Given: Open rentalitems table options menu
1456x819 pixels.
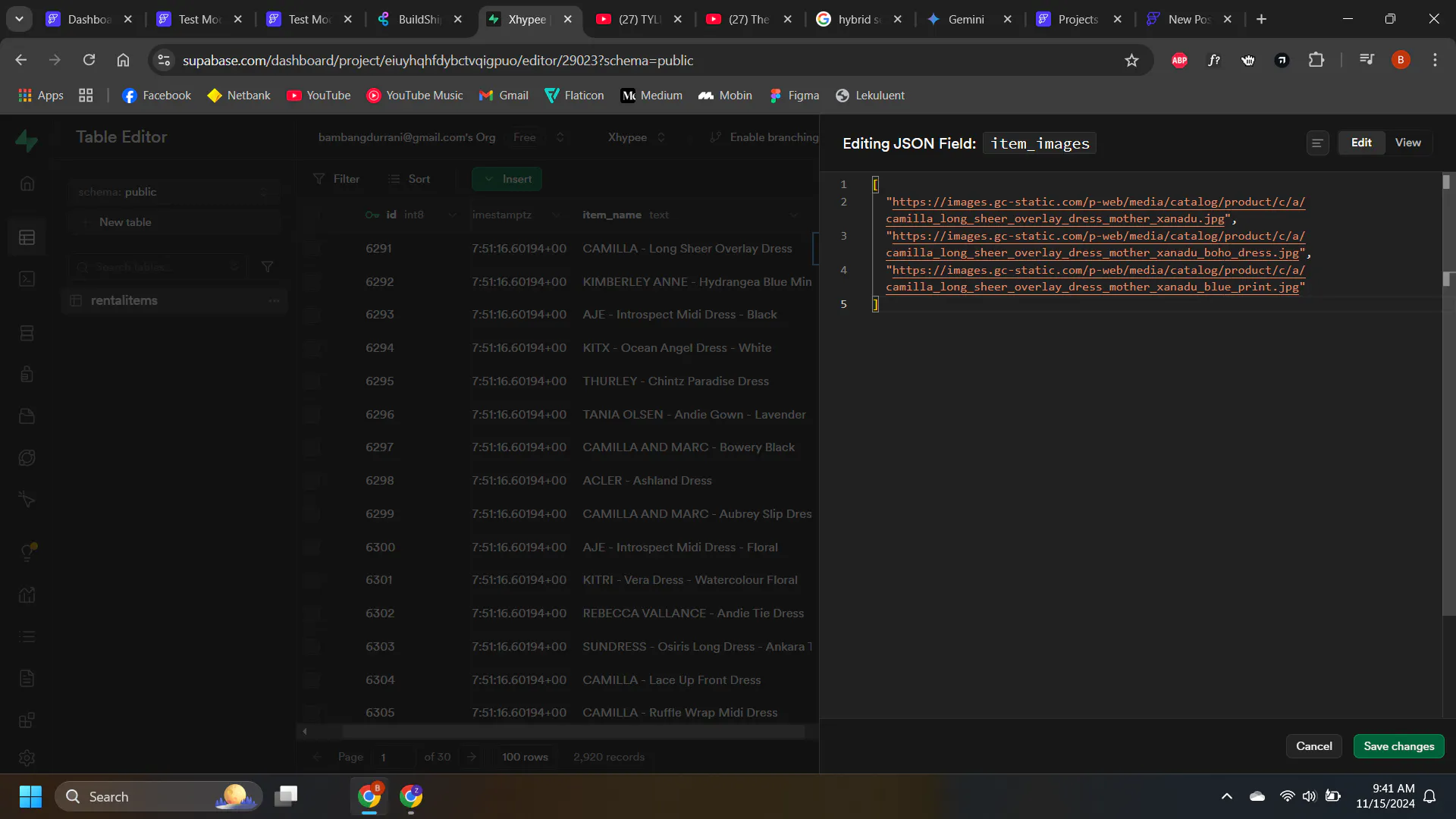Looking at the screenshot, I should click(x=274, y=301).
